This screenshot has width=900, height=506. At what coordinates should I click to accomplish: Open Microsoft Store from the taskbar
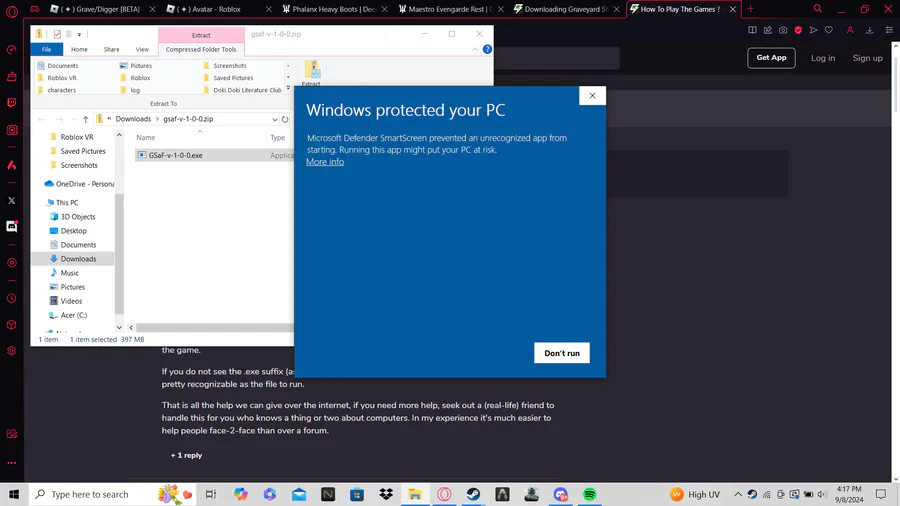point(356,494)
